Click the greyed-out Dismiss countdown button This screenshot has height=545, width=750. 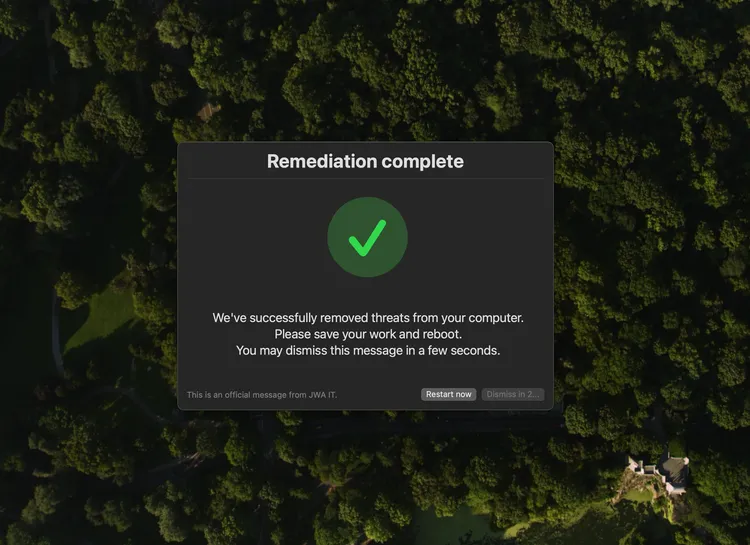click(513, 394)
